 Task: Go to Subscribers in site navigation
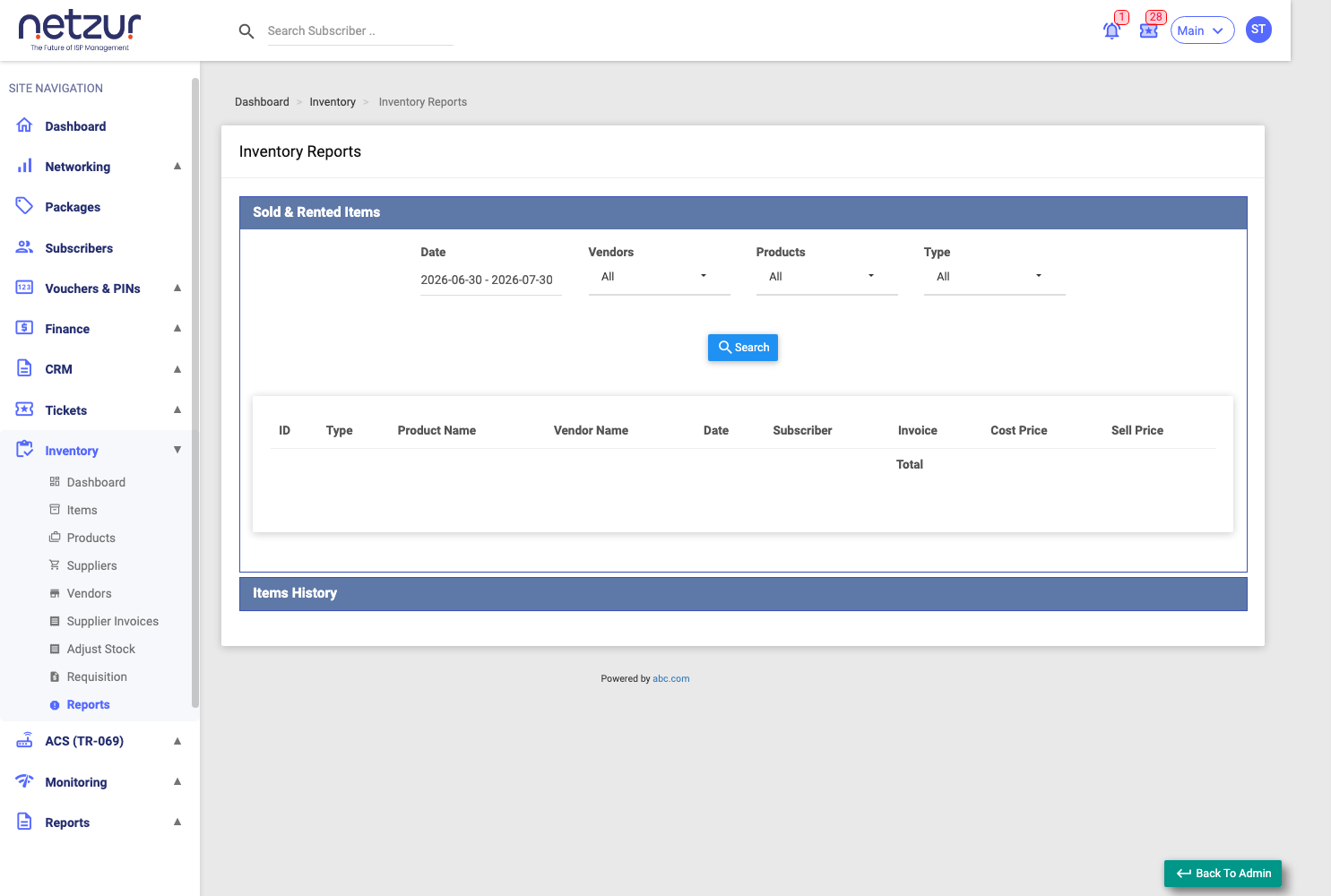click(79, 248)
